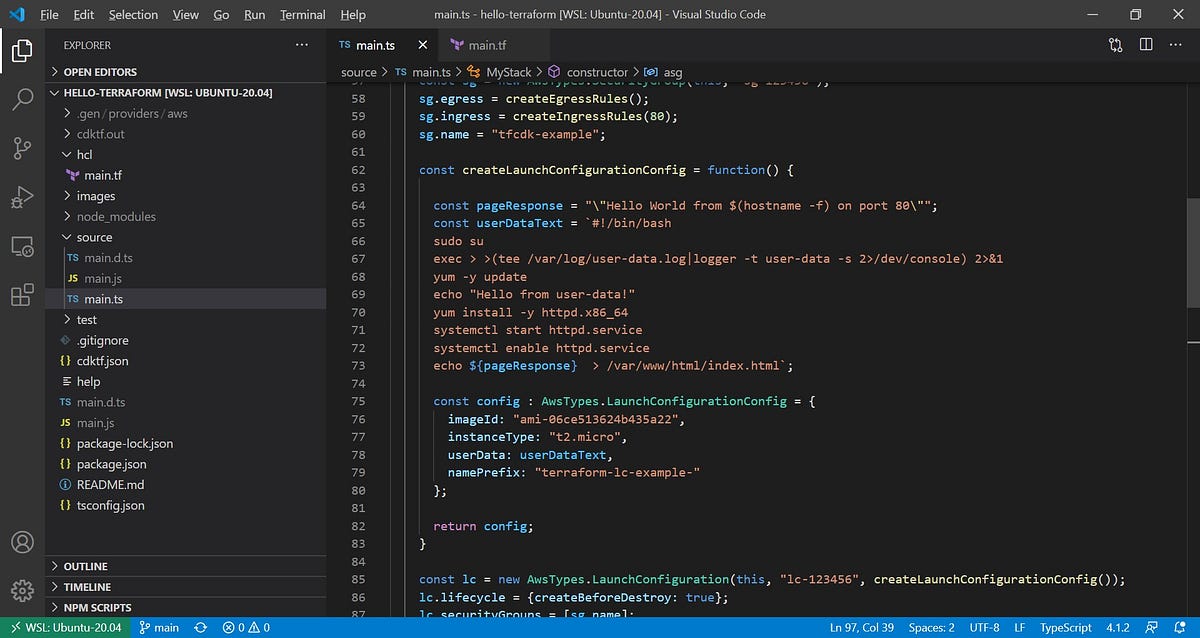Open the package.json file in Explorer
This screenshot has height=638, width=1200.
click(186, 464)
